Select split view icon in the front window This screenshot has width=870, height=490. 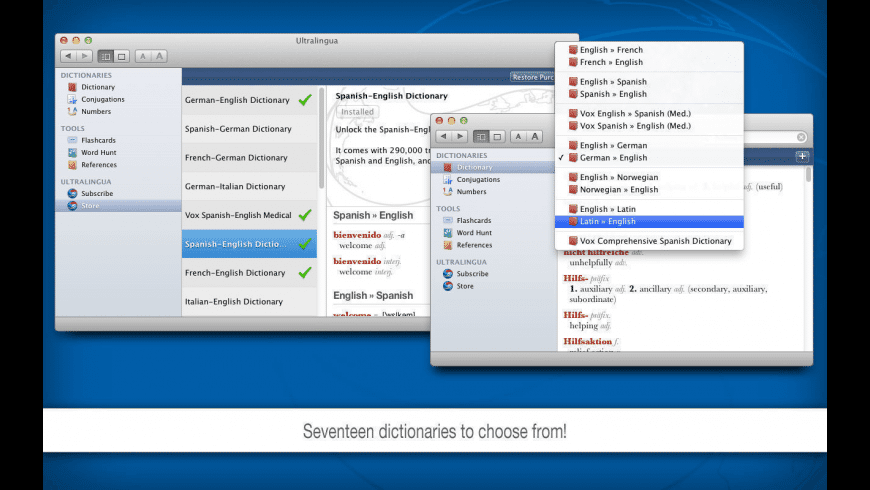[481, 137]
